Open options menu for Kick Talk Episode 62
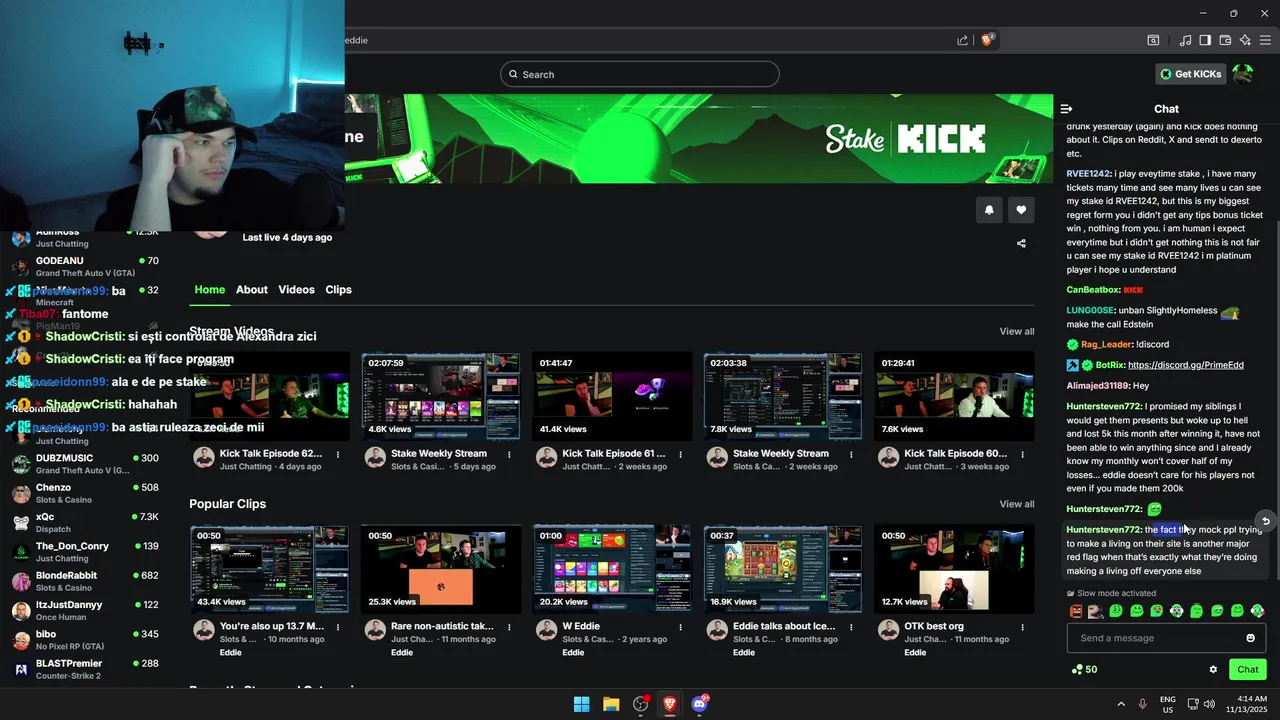1280x720 pixels. [338, 454]
